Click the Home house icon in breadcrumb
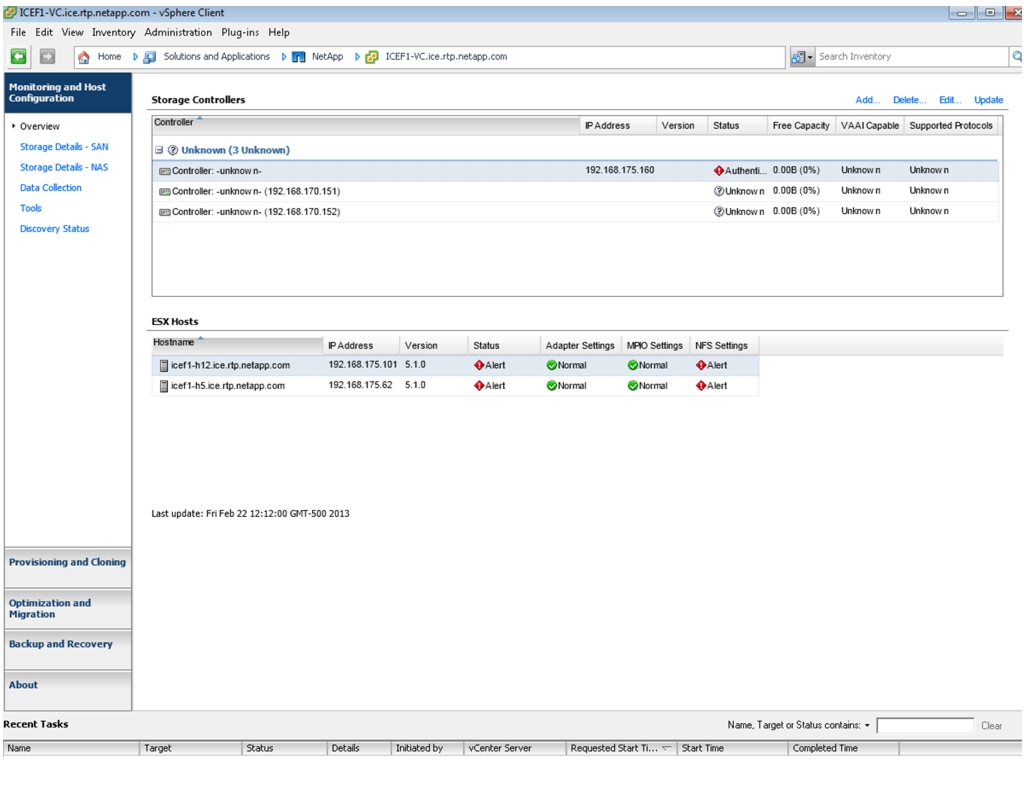The image size is (1024, 802). click(x=84, y=57)
